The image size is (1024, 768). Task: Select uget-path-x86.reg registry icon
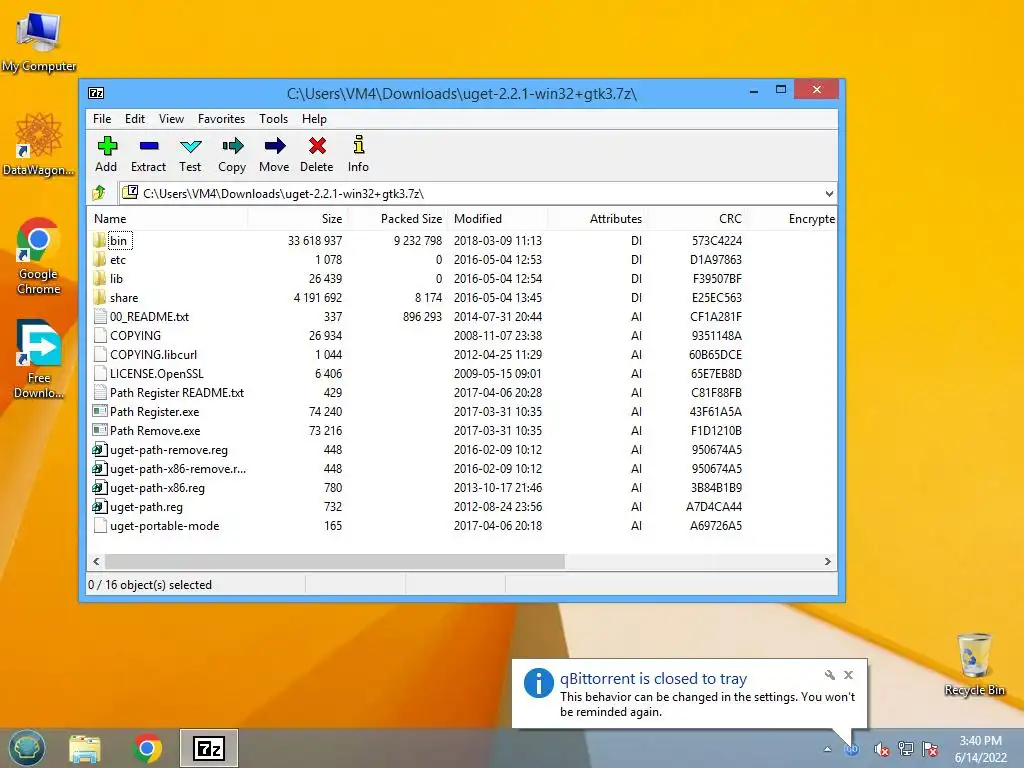(100, 487)
